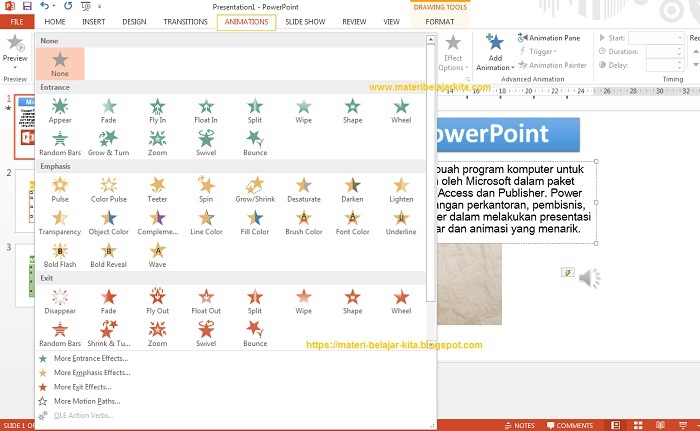
Task: Select Brush Color emphasis effect
Action: coord(304,223)
